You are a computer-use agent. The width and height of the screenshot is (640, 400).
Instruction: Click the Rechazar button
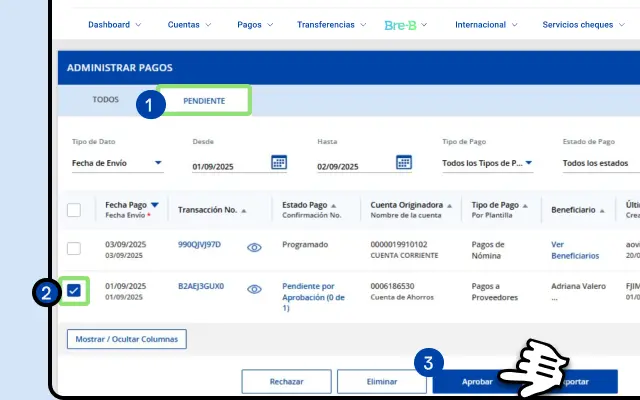tap(287, 382)
